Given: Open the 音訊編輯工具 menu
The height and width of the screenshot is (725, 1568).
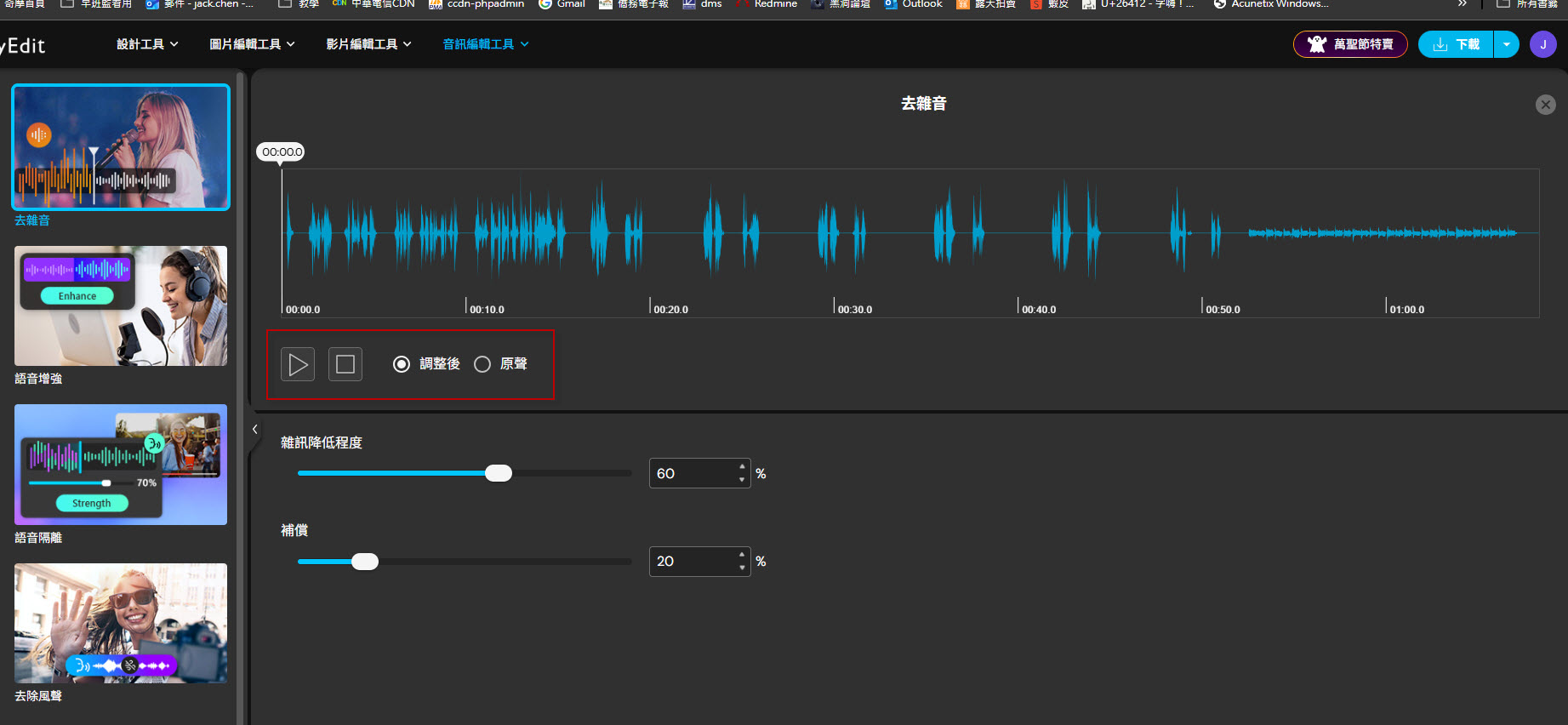Looking at the screenshot, I should pos(485,44).
